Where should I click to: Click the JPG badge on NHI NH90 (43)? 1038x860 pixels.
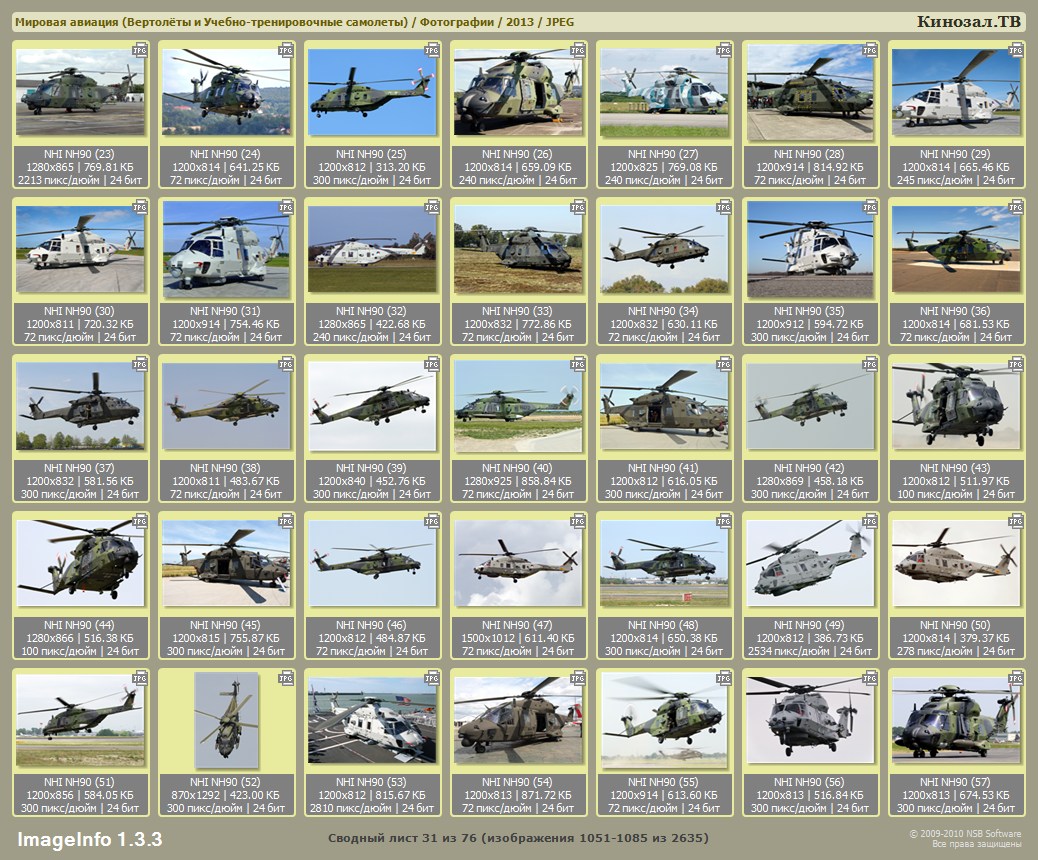[1015, 364]
